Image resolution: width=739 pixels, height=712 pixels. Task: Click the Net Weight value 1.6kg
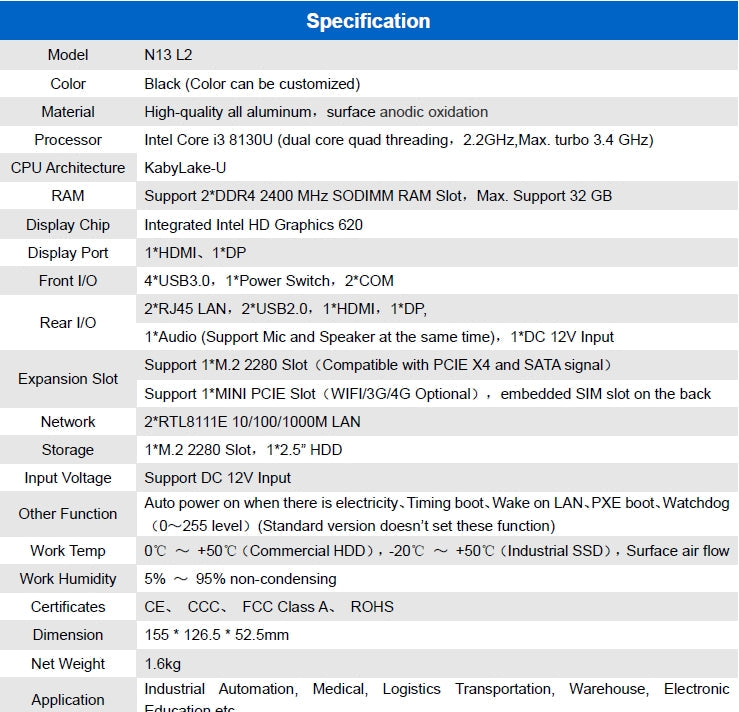point(163,663)
